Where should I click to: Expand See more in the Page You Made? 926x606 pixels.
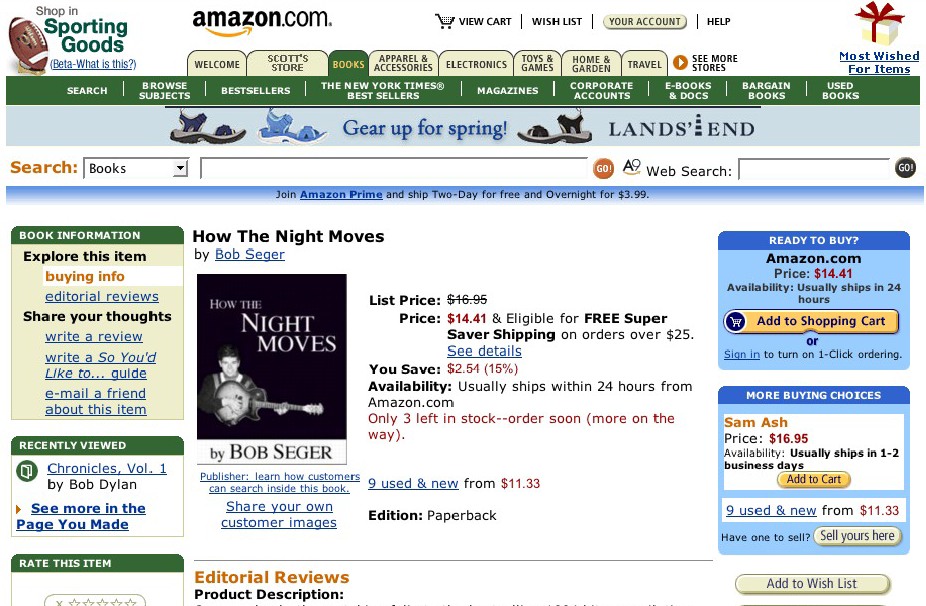click(x=81, y=516)
